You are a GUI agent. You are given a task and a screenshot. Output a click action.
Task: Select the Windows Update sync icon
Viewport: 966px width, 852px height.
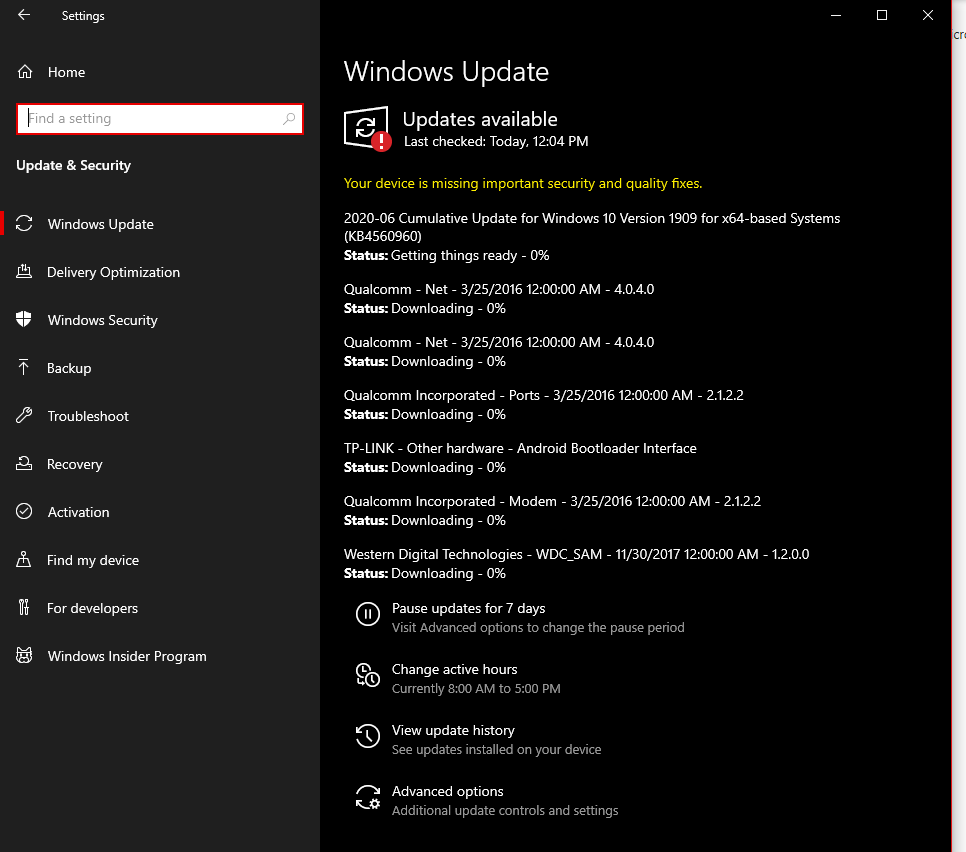point(24,224)
